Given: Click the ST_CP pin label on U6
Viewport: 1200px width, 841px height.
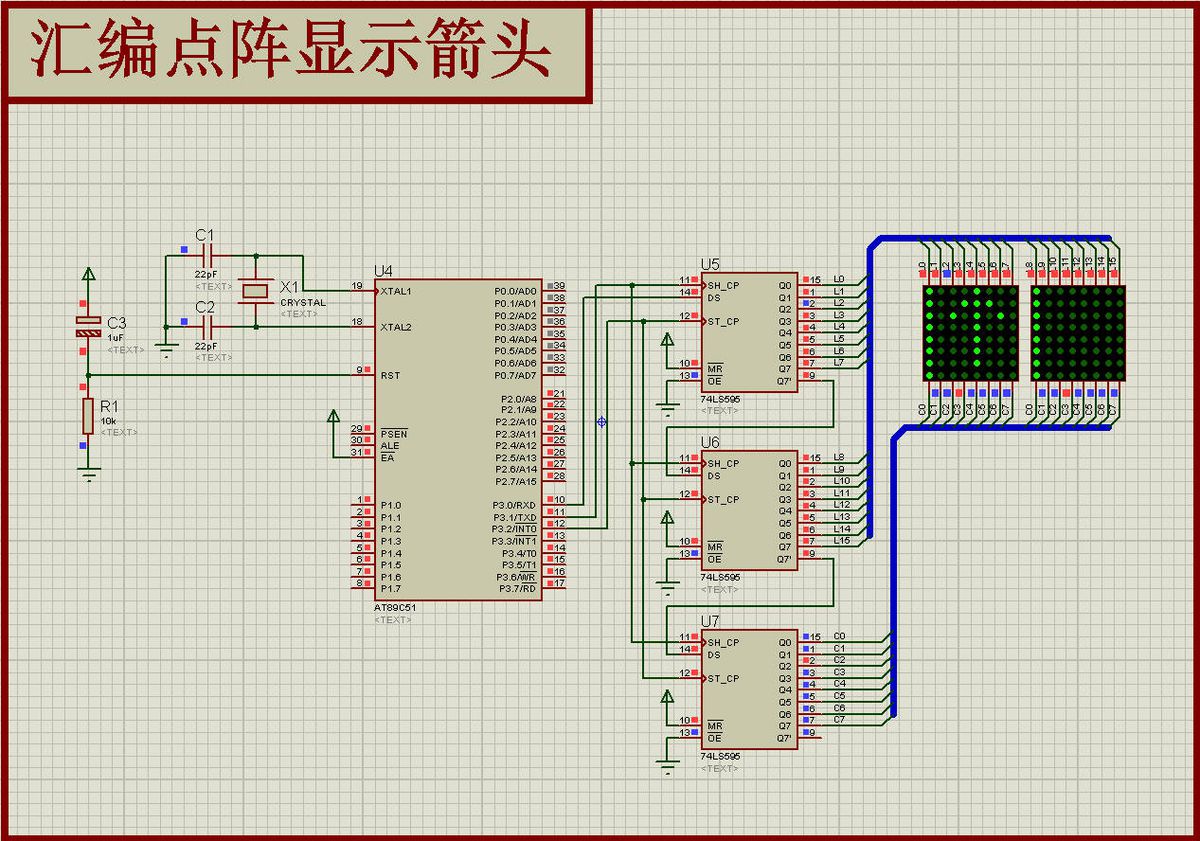Looking at the screenshot, I should [723, 499].
